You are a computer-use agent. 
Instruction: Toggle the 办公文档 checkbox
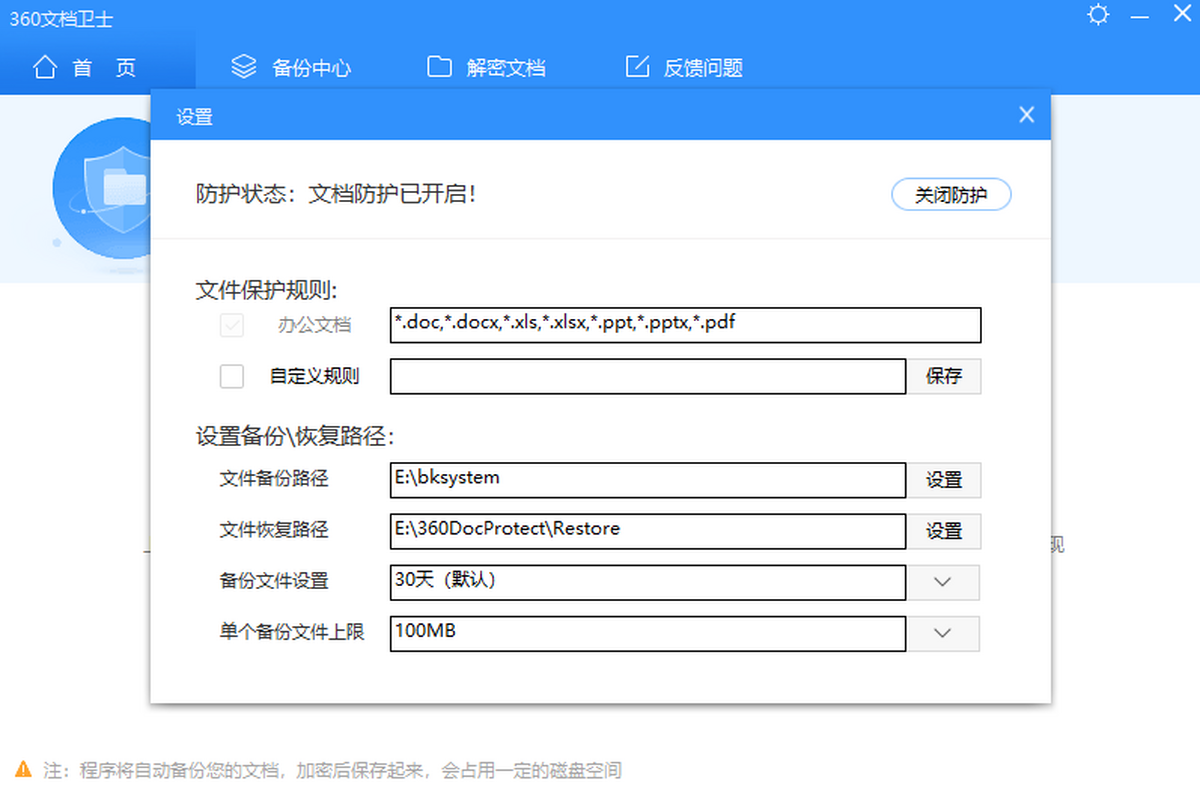(x=232, y=325)
